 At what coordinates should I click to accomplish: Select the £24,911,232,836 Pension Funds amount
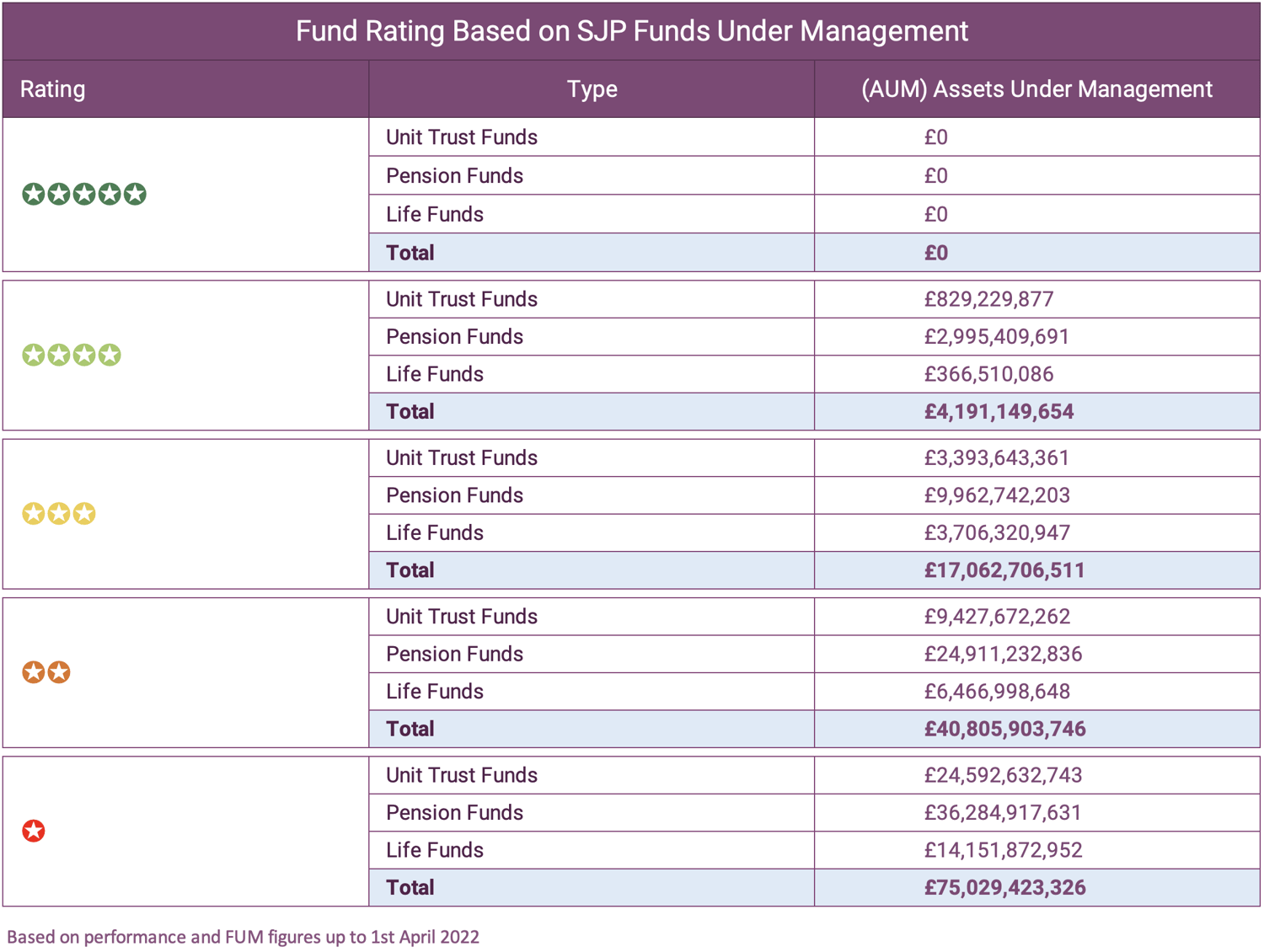(x=1003, y=654)
